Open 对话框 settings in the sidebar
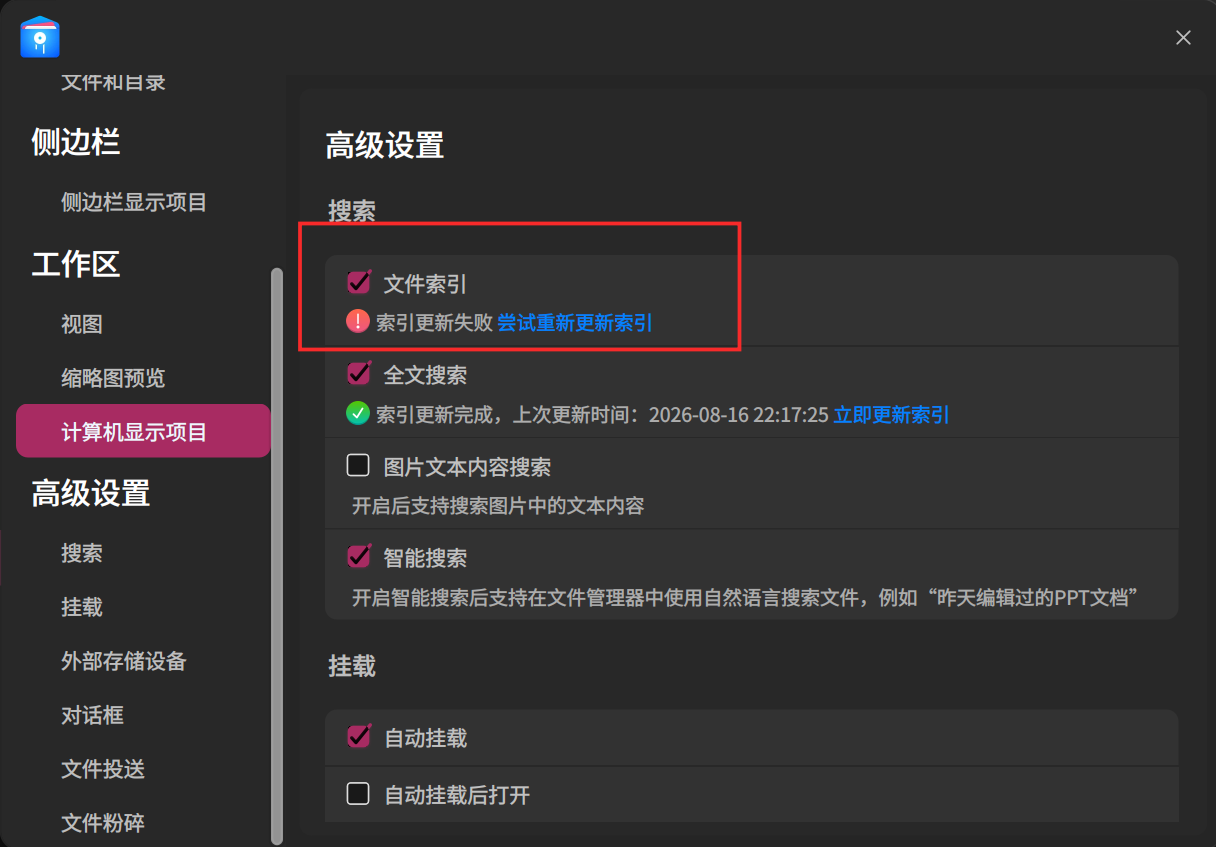1216x847 pixels. tap(92, 715)
